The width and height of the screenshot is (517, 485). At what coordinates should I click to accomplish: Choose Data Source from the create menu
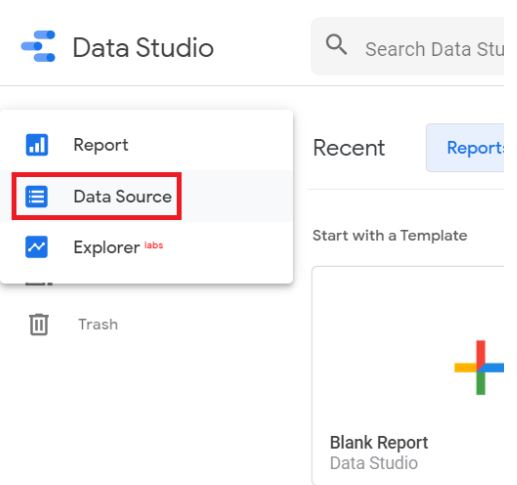tap(147, 196)
